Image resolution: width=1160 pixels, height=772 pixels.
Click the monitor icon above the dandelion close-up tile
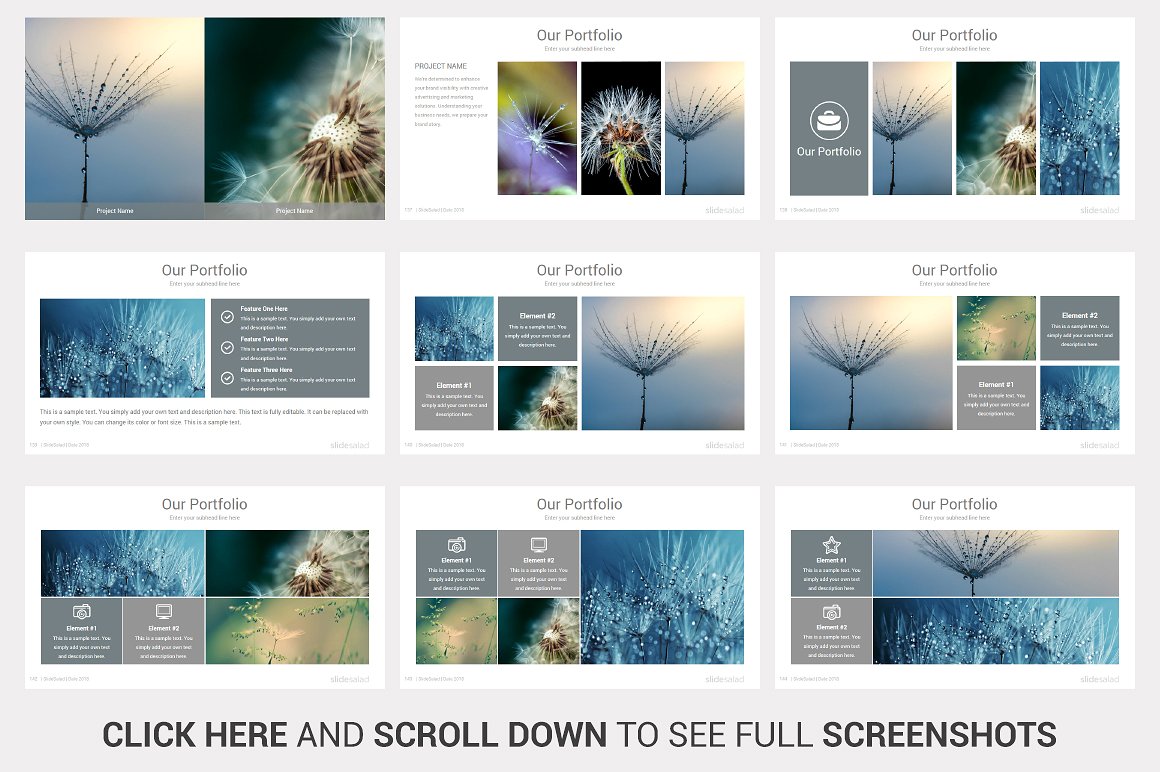coord(538,545)
